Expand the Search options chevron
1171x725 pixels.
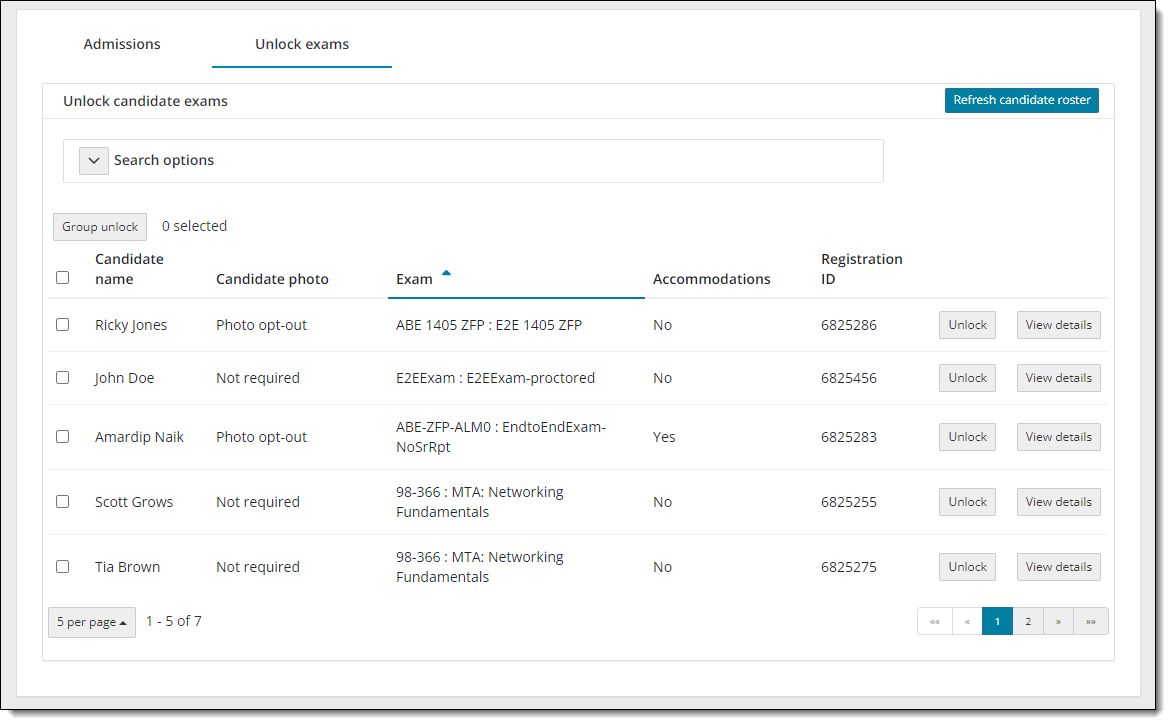(x=94, y=161)
